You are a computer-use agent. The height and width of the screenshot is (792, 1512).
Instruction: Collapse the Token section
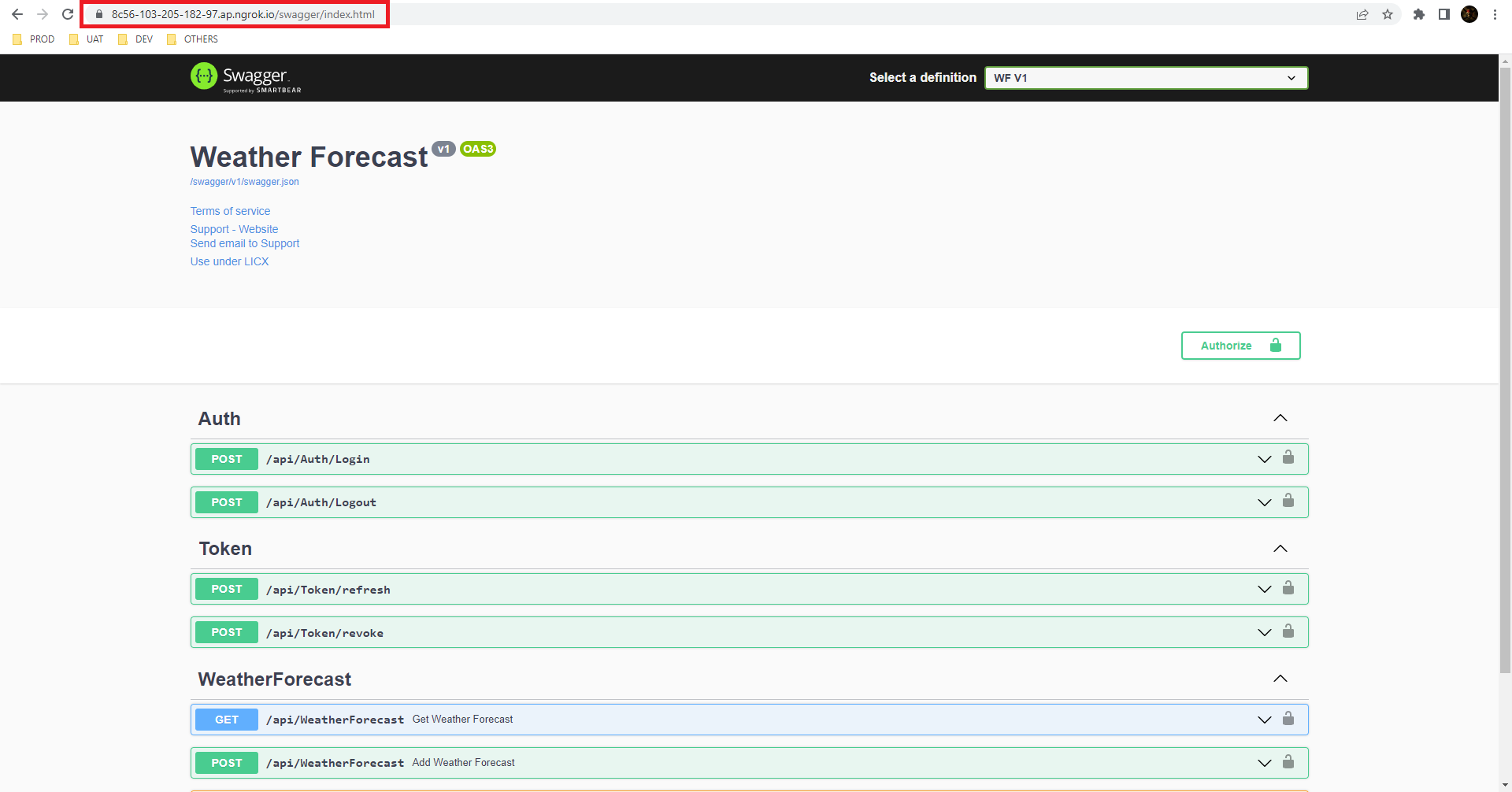pos(1280,549)
